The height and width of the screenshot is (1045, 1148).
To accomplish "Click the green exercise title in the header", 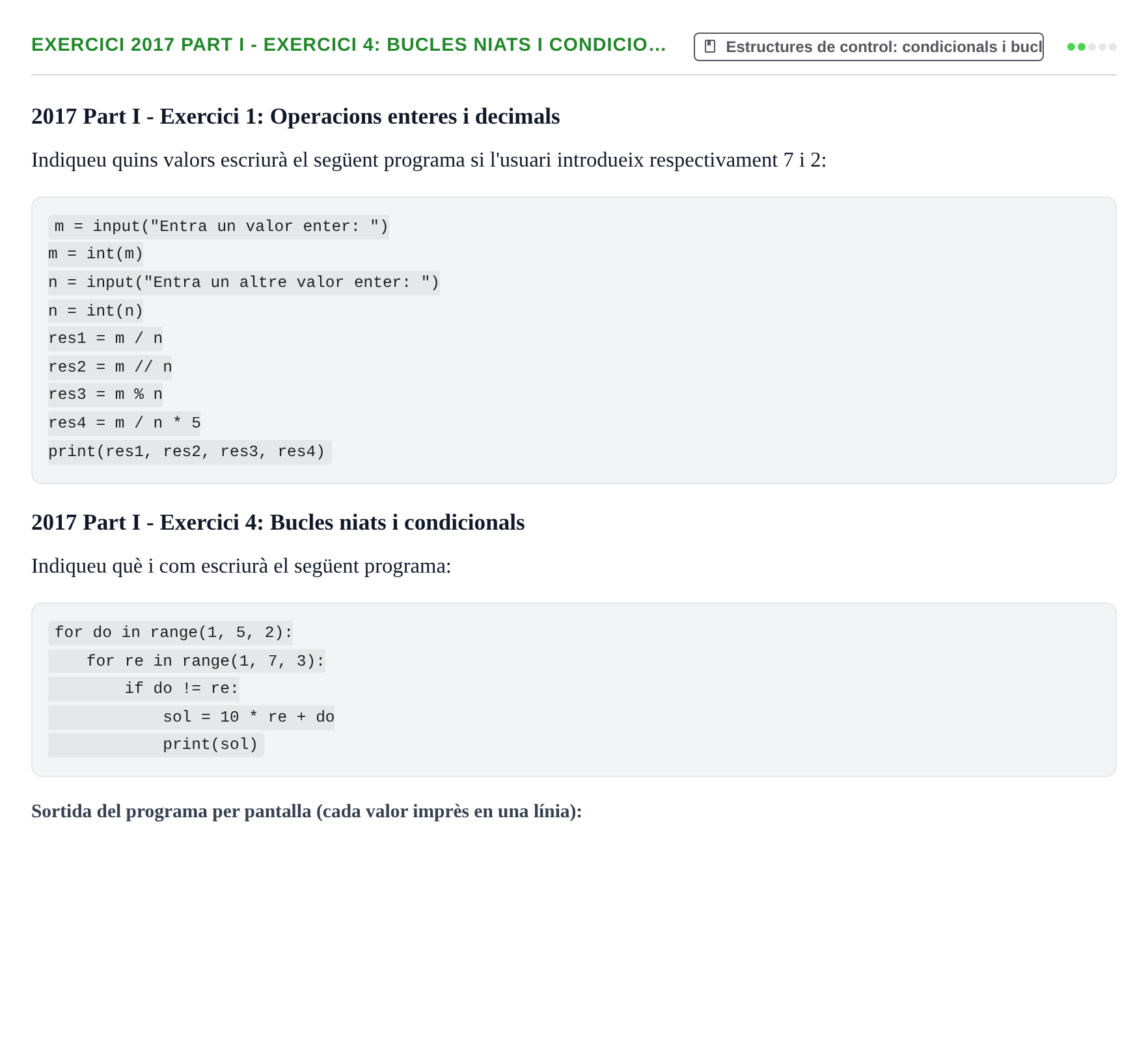I will (349, 44).
